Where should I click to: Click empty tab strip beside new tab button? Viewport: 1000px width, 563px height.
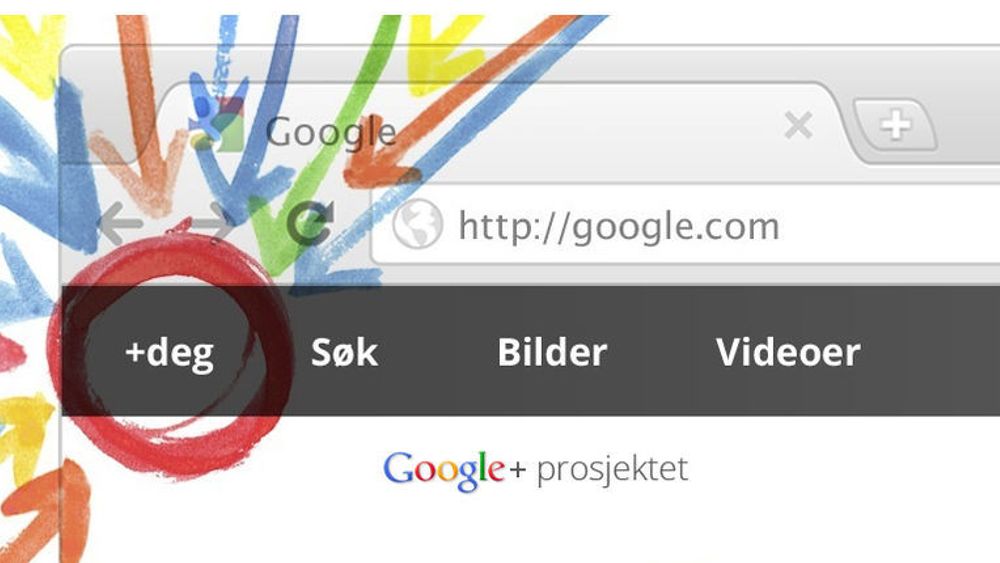click(x=969, y=124)
